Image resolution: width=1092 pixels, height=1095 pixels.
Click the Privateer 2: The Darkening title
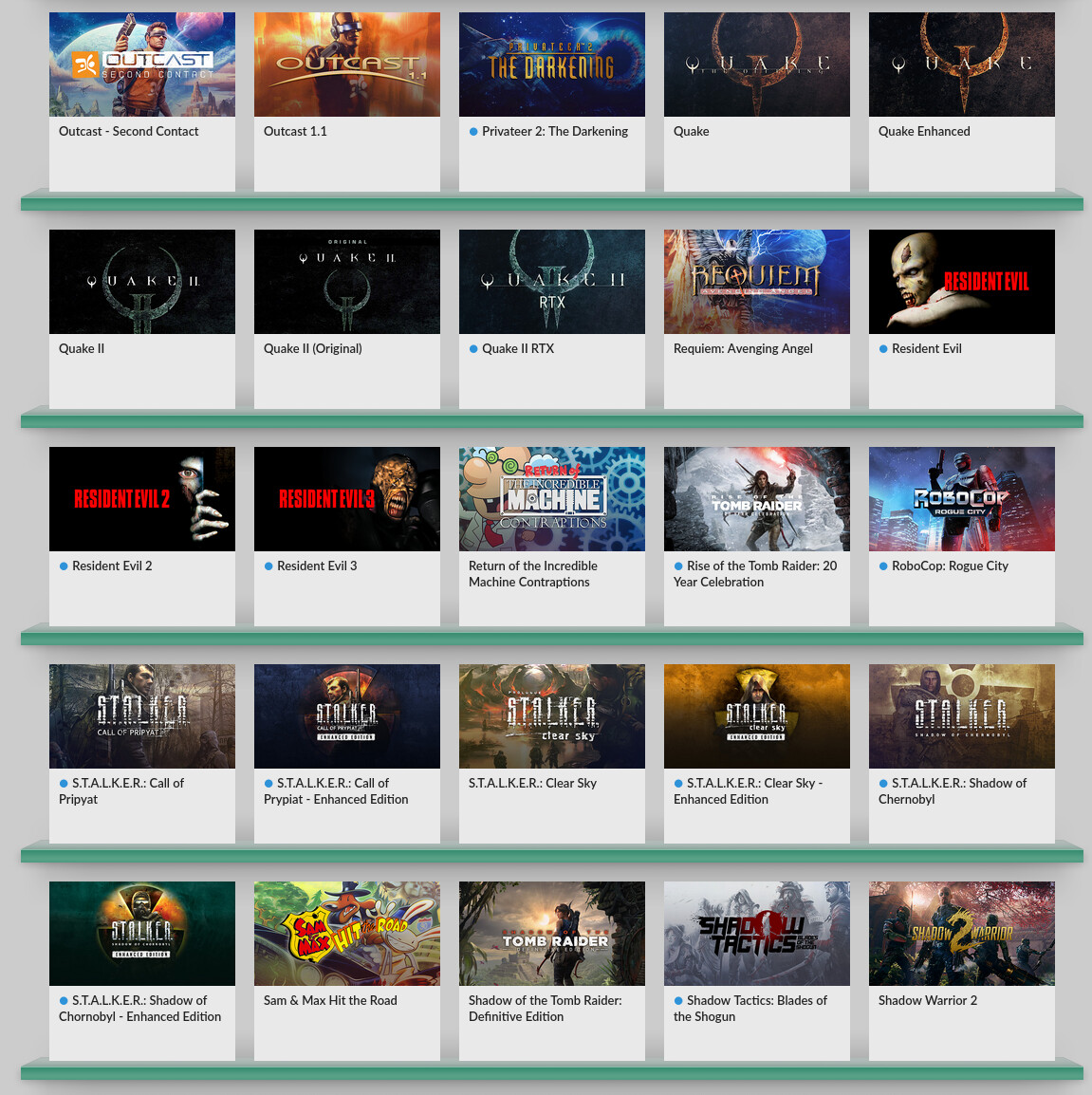click(554, 132)
